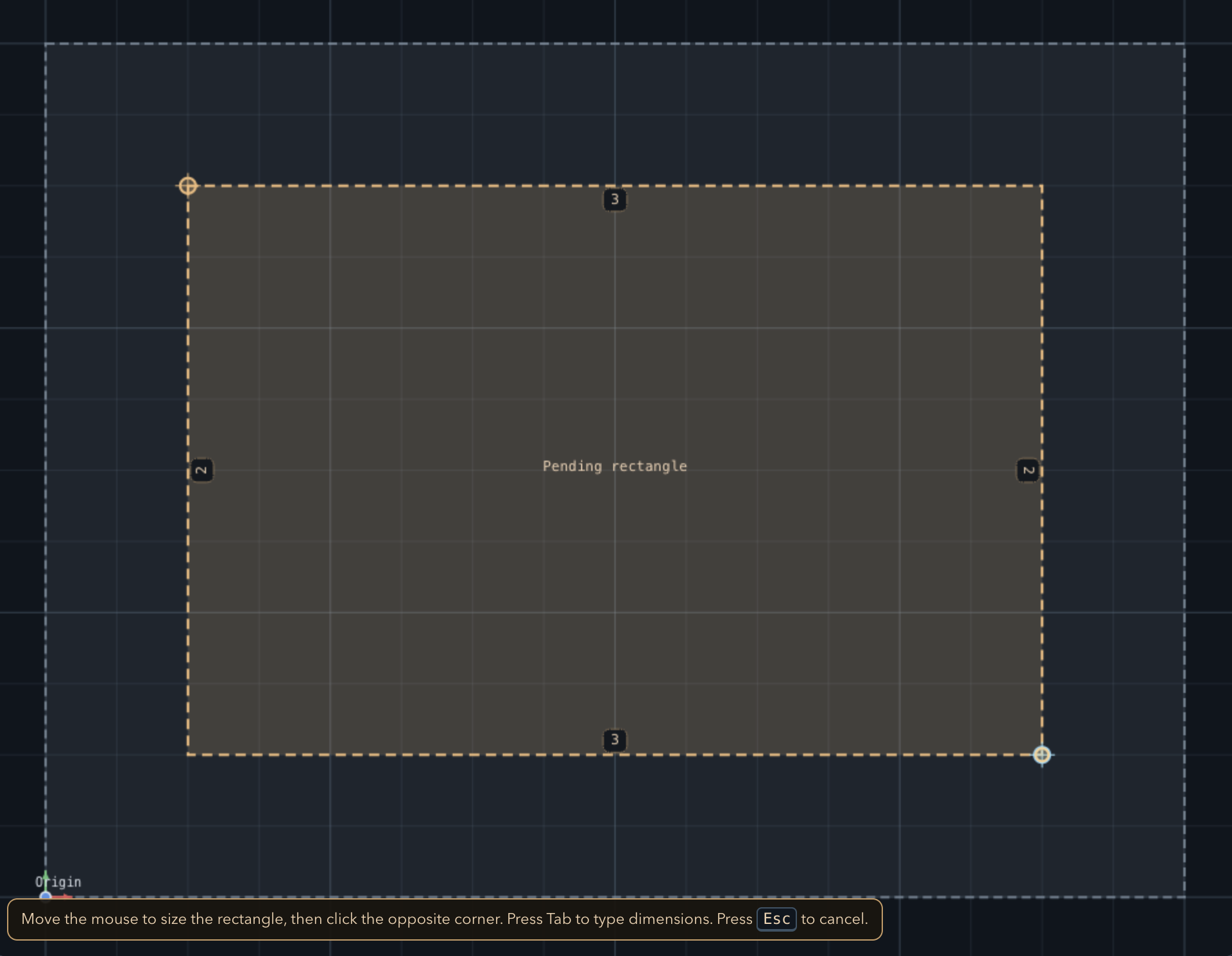1232x956 pixels.
Task: Click the top width dimension badge showing 3
Action: pyautogui.click(x=614, y=200)
